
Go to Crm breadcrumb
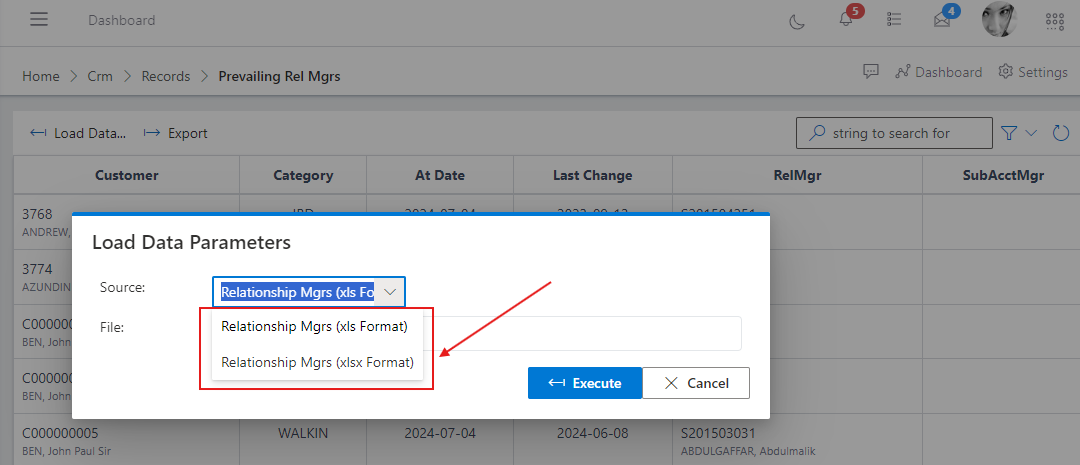100,76
